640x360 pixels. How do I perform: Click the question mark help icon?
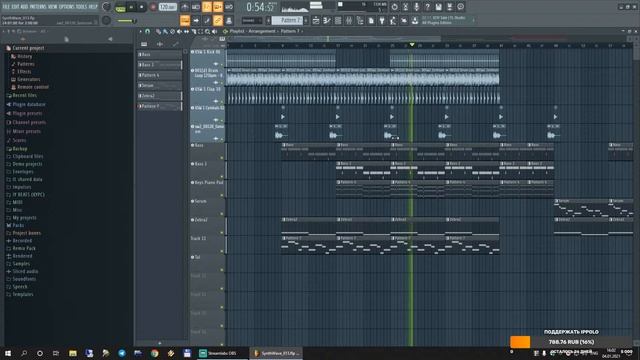pyautogui.click(x=427, y=7)
